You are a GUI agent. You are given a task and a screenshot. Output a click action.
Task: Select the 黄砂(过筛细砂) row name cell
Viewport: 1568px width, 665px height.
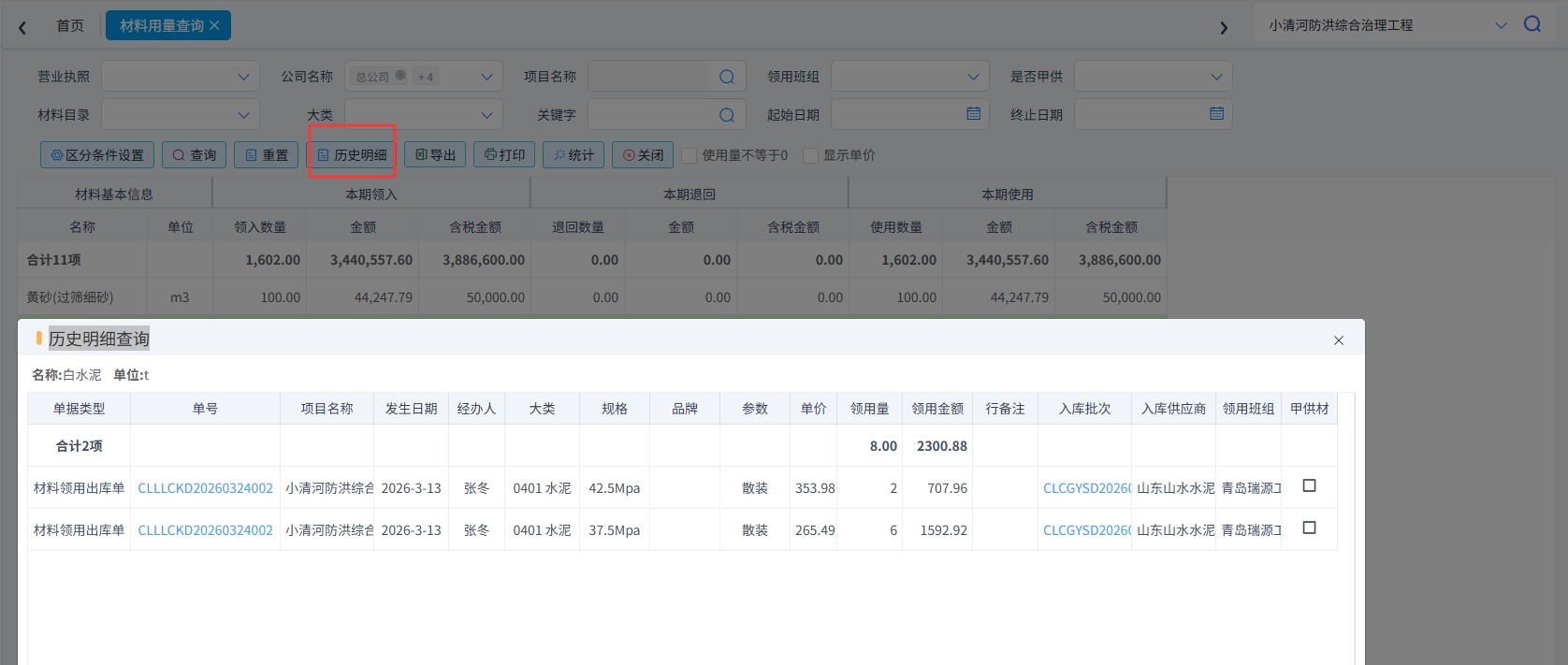(x=82, y=297)
